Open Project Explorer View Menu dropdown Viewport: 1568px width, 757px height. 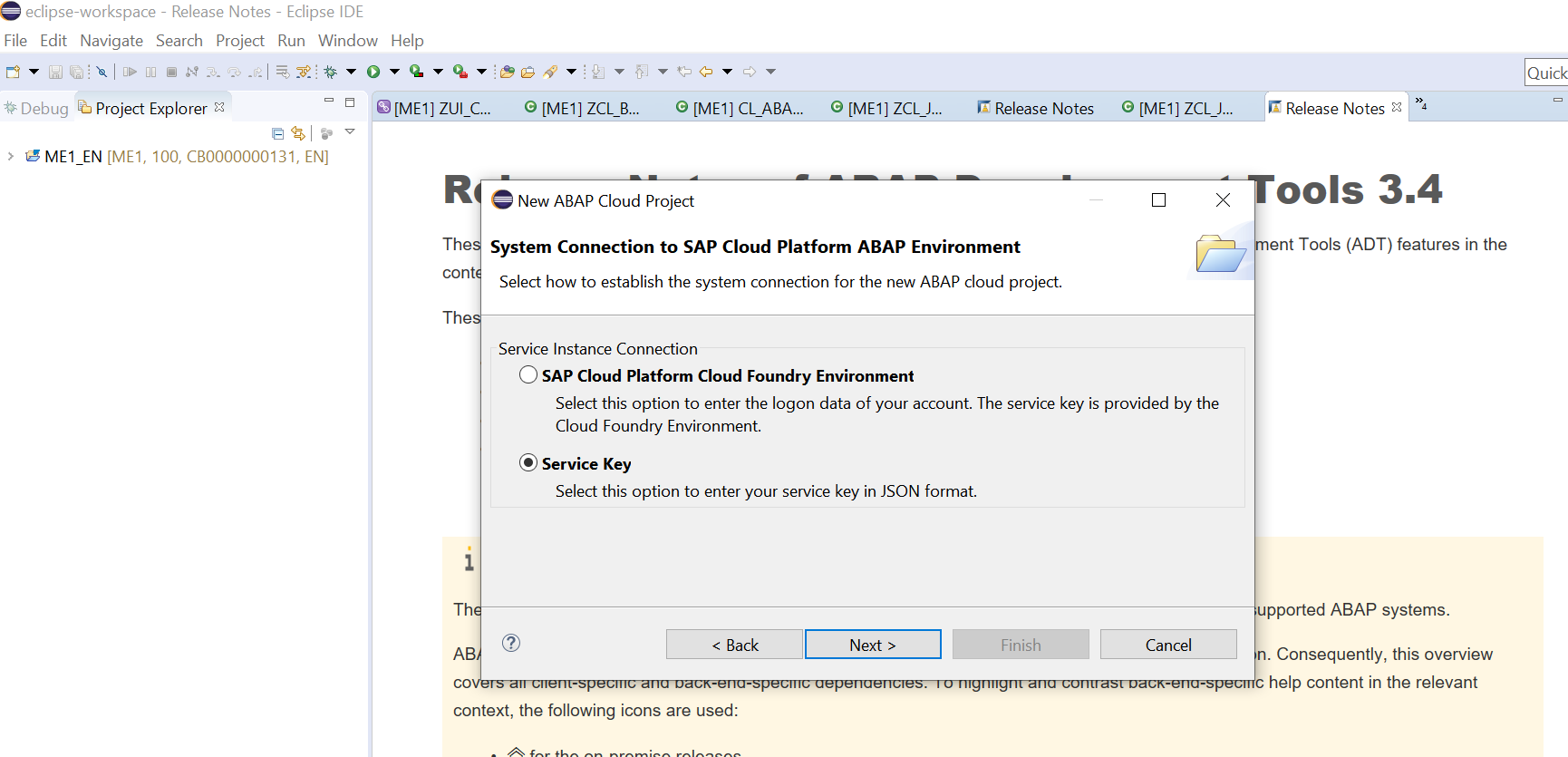coord(350,132)
